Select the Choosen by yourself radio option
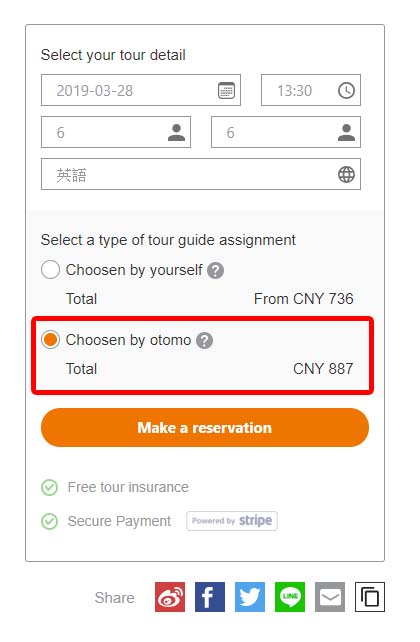Image resolution: width=420 pixels, height=642 pixels. click(x=50, y=270)
